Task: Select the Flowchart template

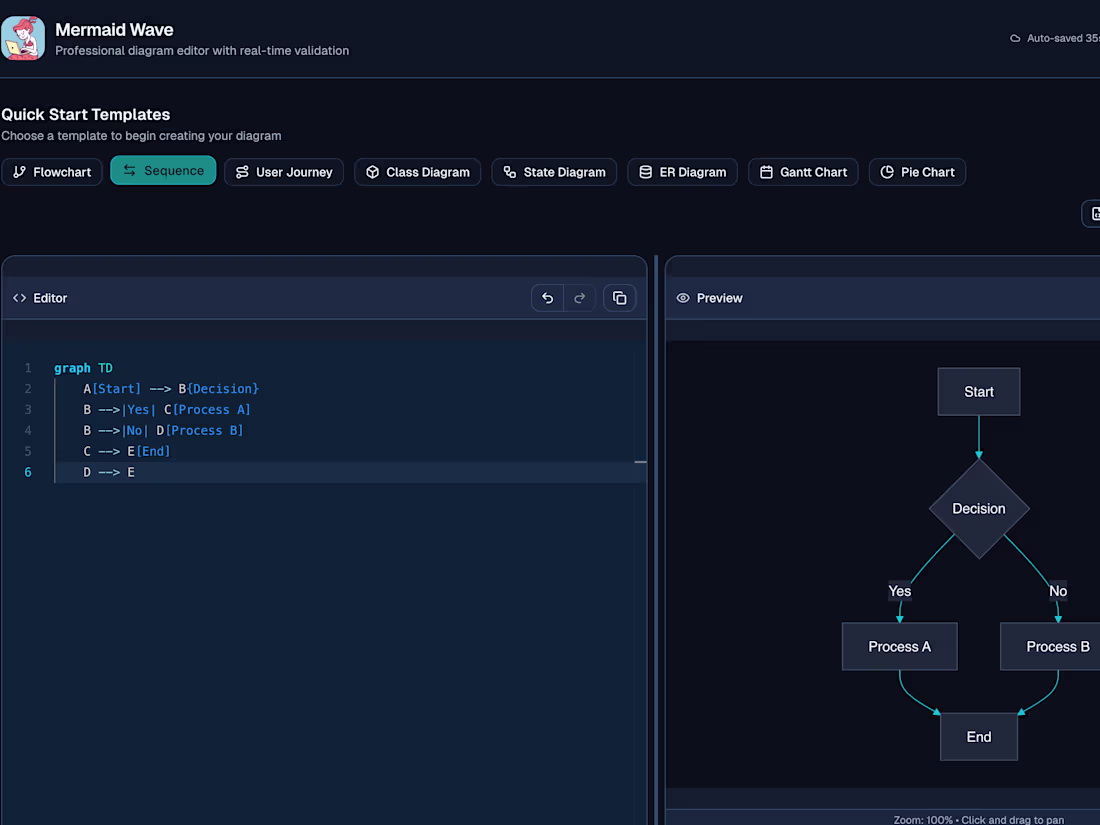Action: point(52,172)
